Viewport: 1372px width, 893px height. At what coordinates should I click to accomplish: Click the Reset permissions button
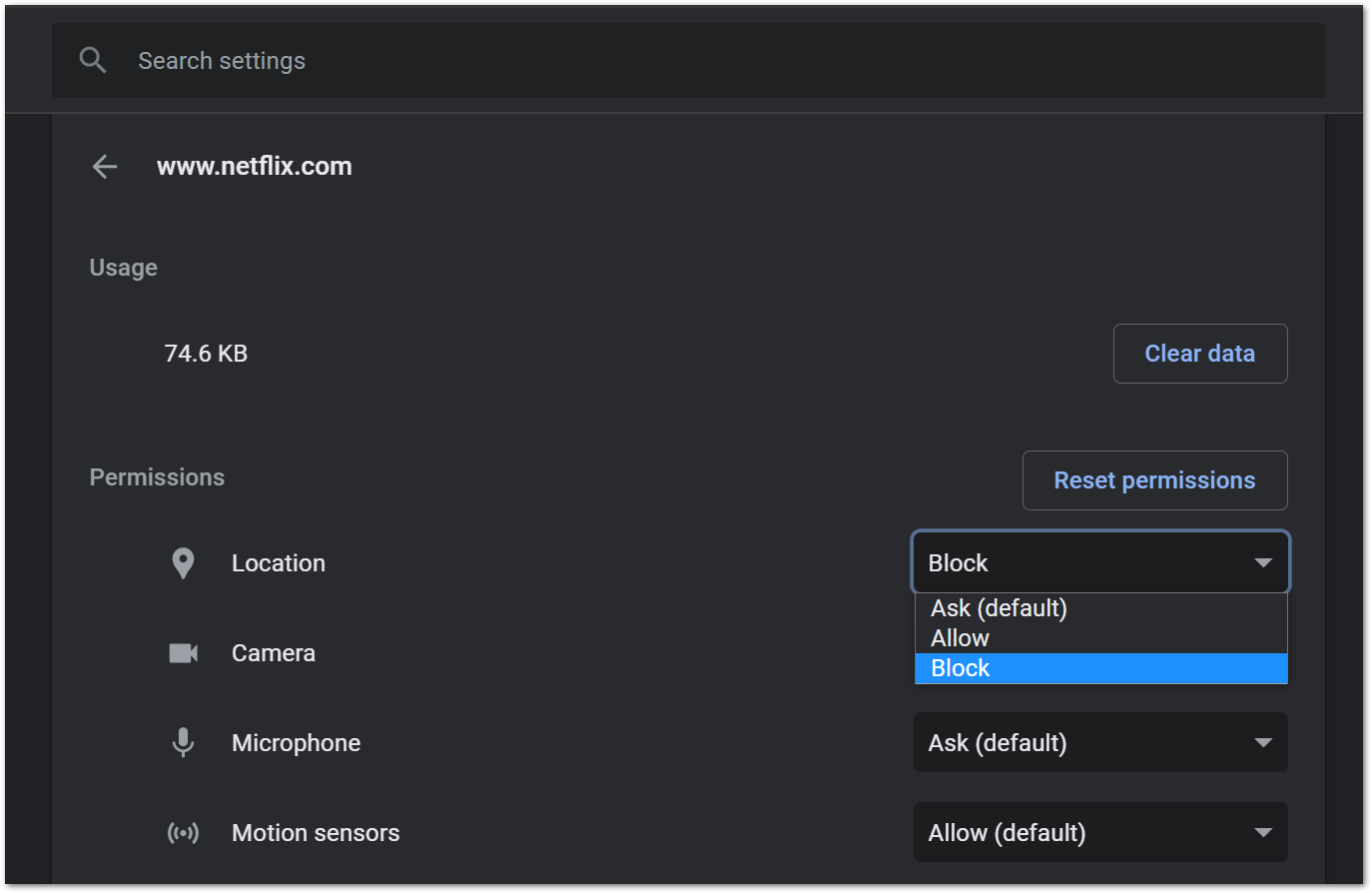pyautogui.click(x=1155, y=480)
